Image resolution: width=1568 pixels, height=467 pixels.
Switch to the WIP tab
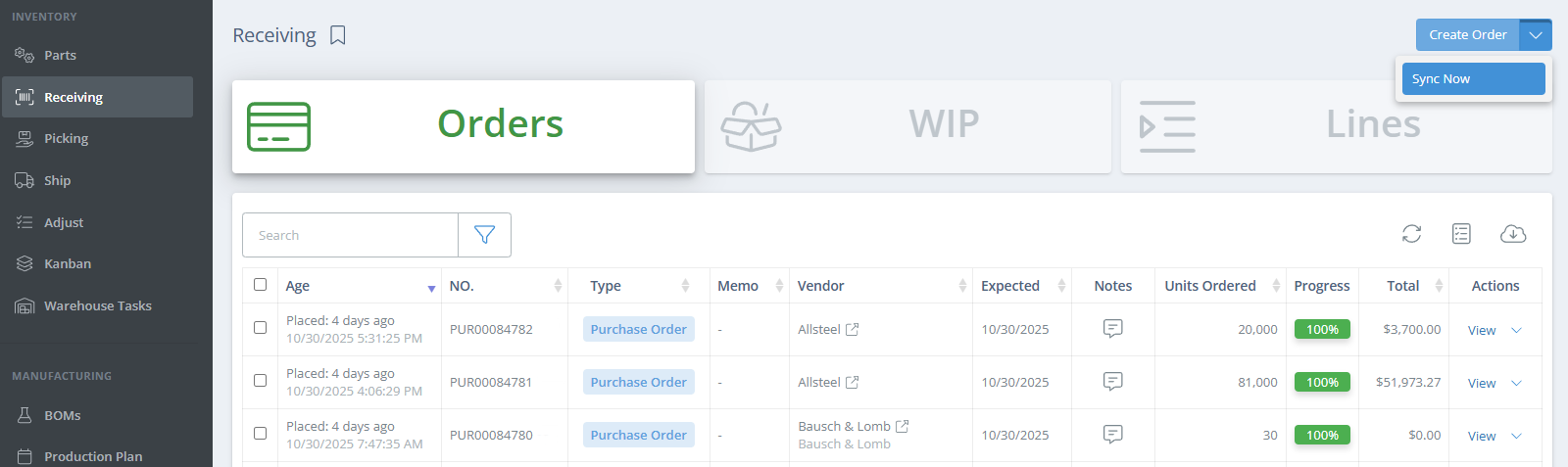907,126
